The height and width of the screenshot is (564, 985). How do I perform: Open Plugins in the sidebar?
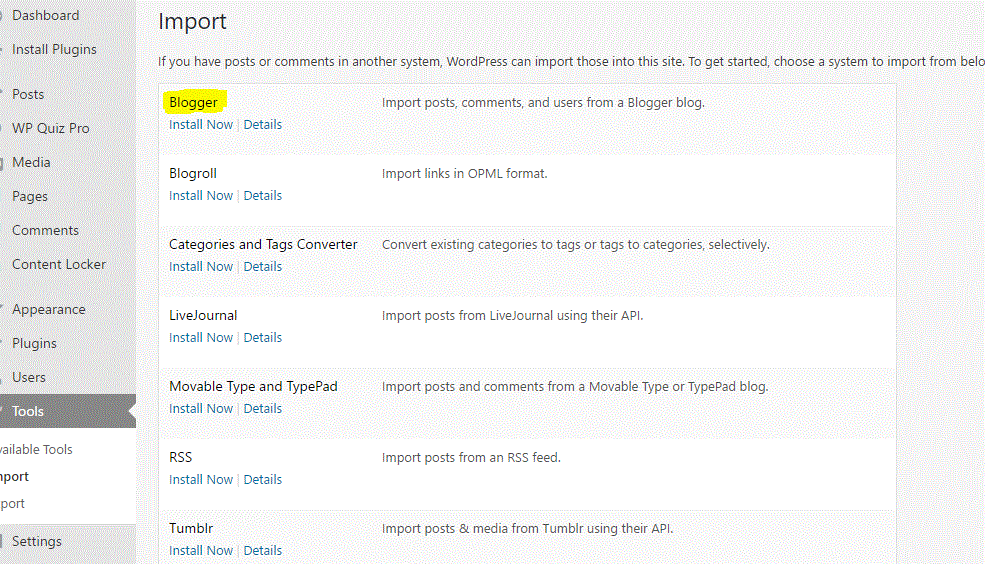click(x=34, y=343)
